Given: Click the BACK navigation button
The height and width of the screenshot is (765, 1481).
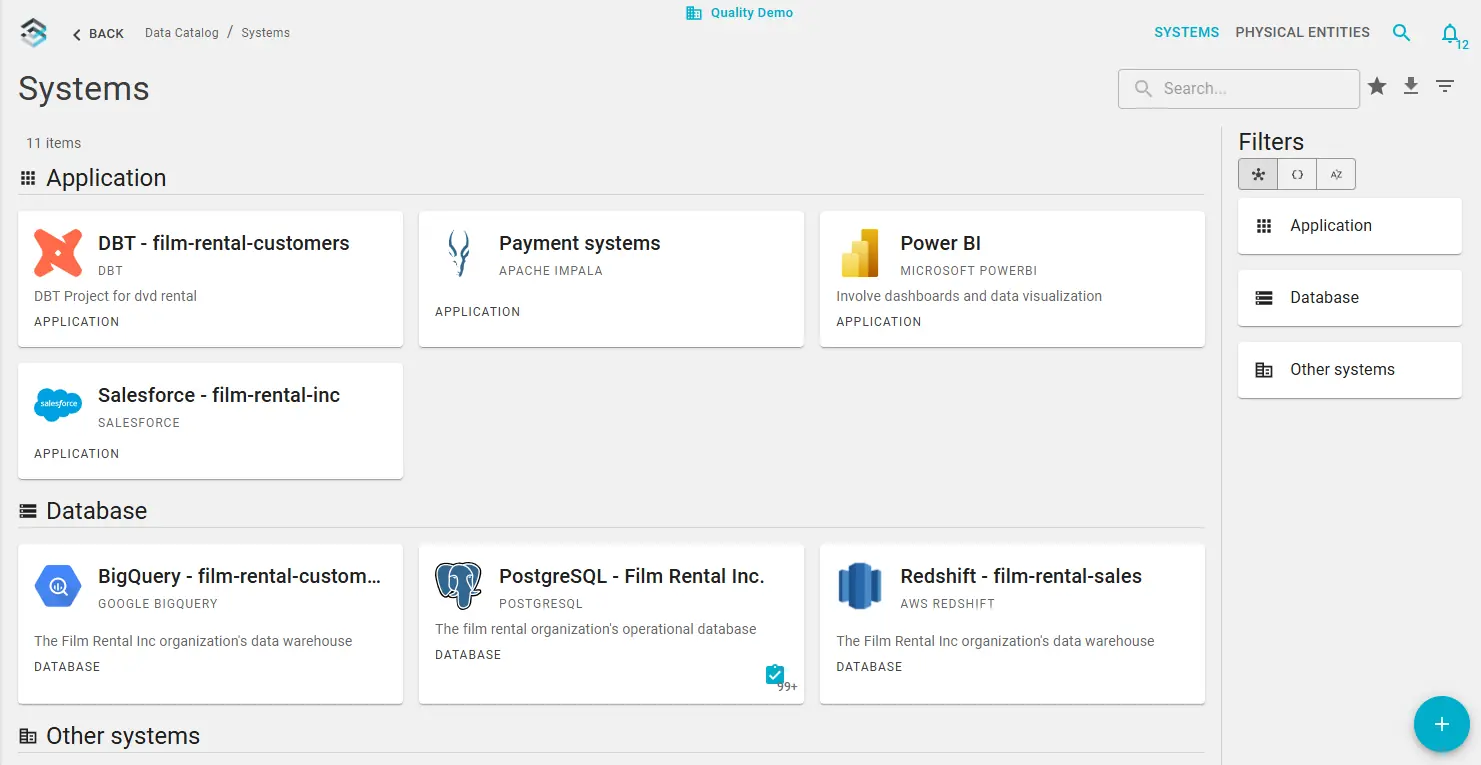Looking at the screenshot, I should [x=97, y=33].
